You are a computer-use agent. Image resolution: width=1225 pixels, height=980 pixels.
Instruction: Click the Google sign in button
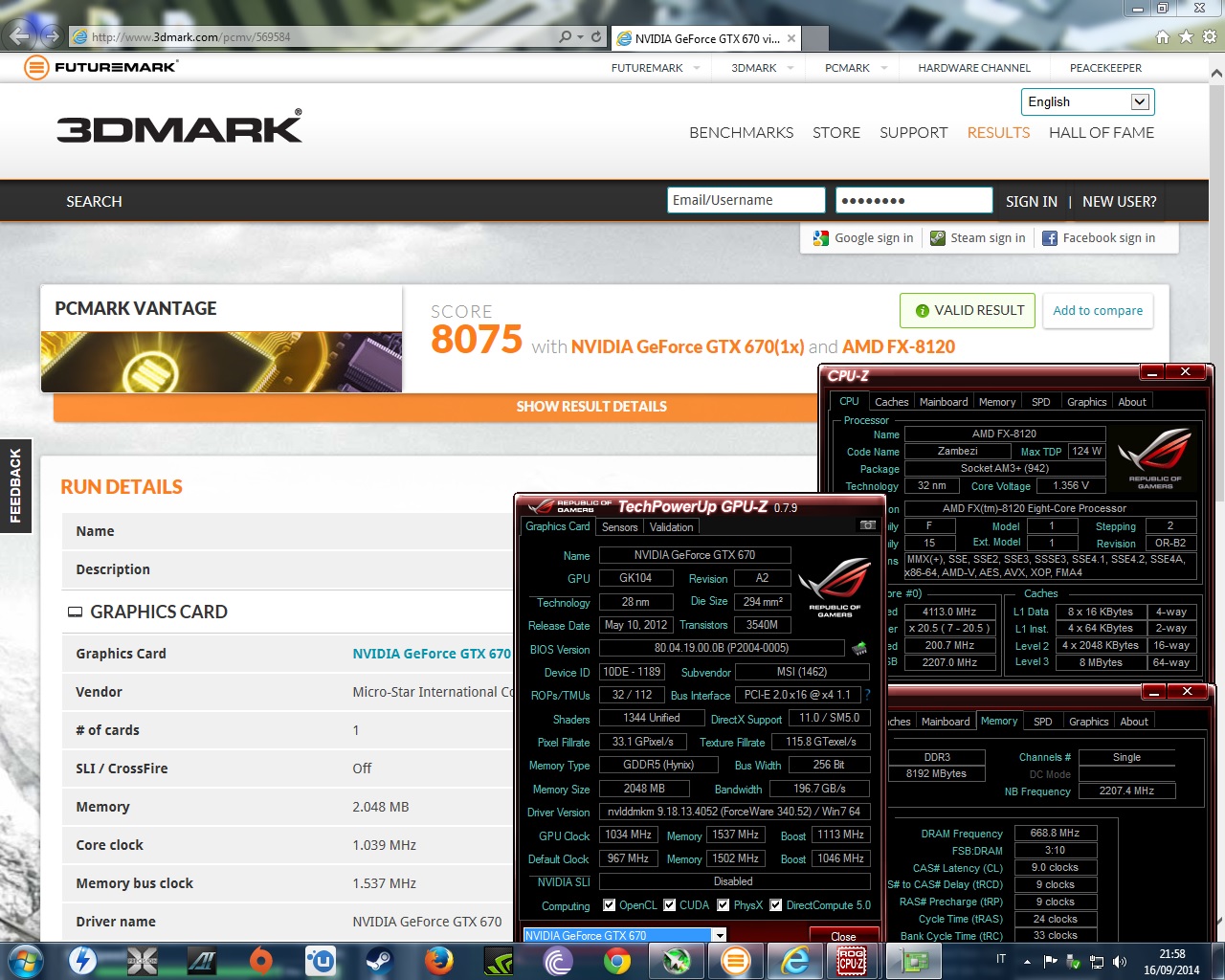point(862,238)
